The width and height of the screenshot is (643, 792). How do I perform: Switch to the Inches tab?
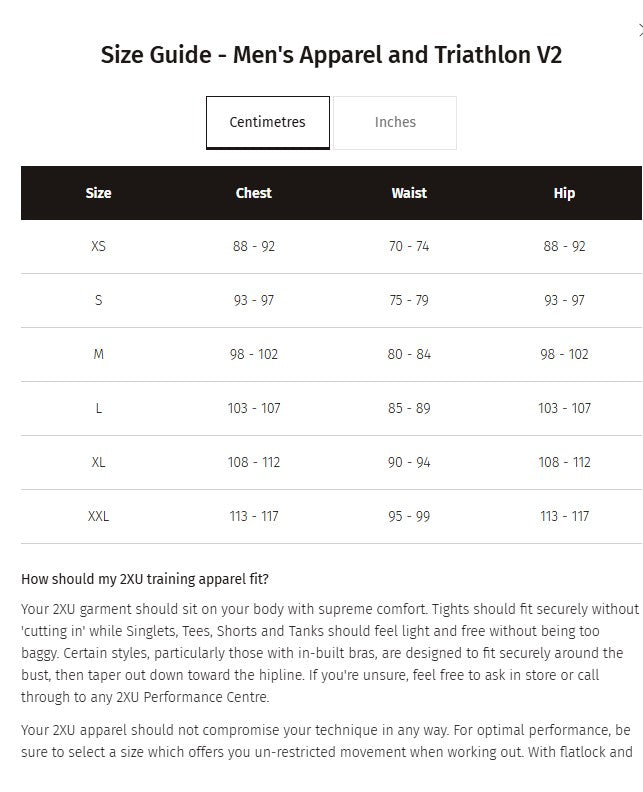395,122
